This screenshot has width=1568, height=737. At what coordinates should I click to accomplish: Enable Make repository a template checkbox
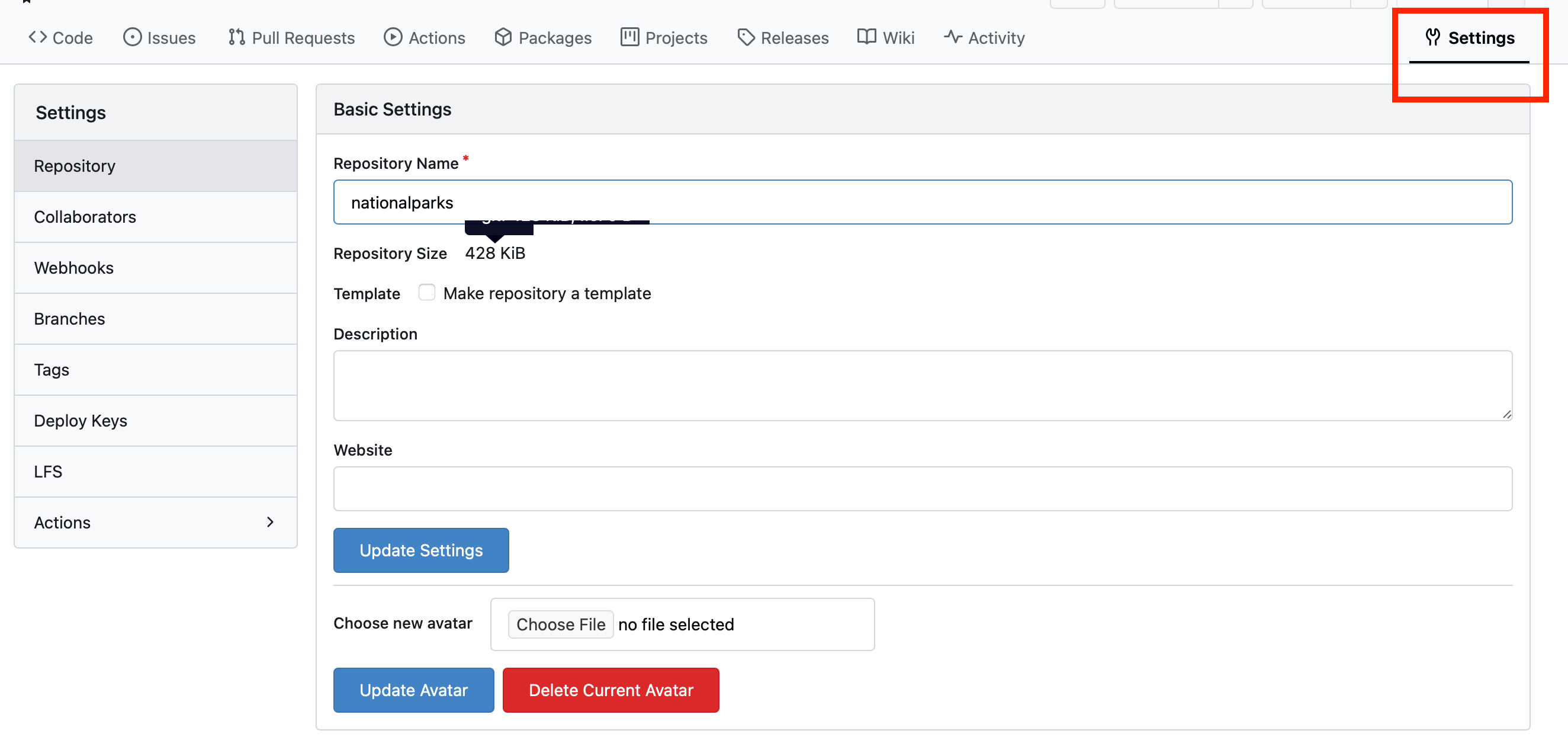tap(427, 293)
